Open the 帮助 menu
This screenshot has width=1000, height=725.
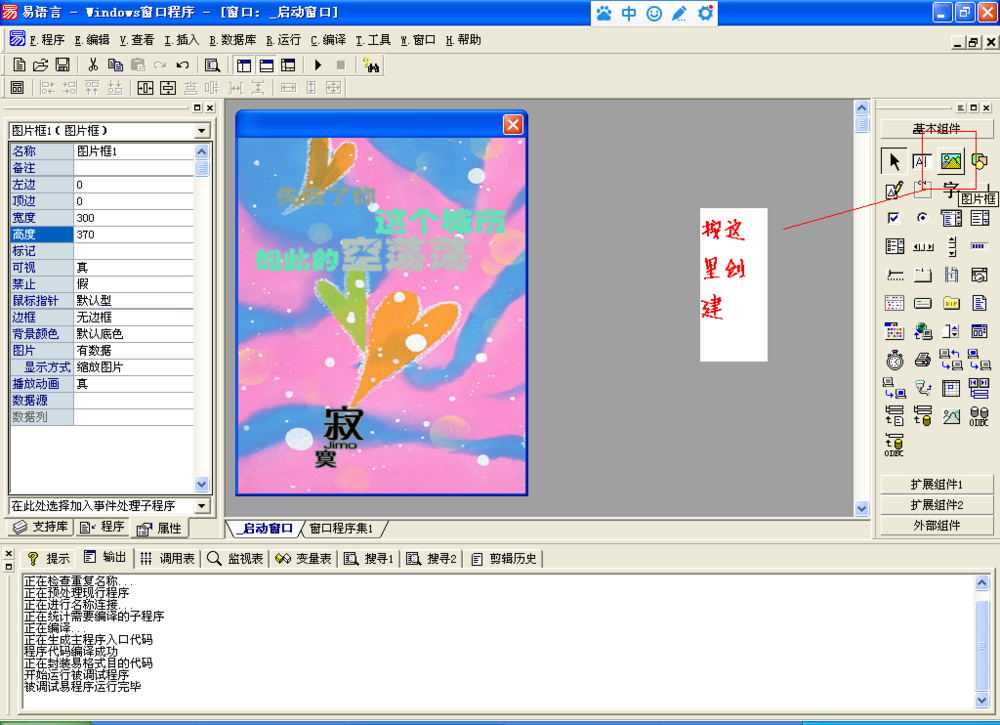tap(463, 40)
